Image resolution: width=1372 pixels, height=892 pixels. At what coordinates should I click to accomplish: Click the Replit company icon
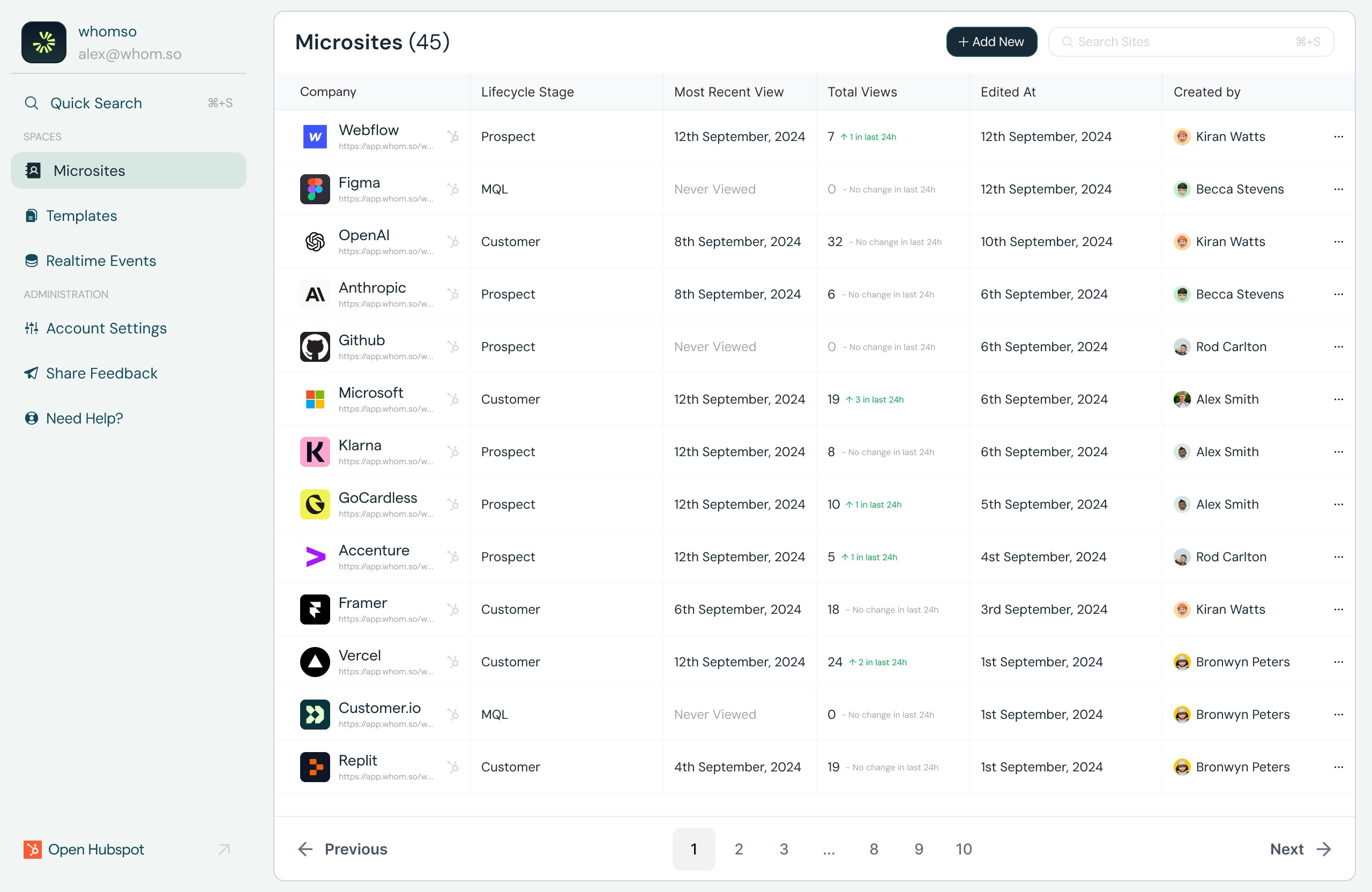314,767
